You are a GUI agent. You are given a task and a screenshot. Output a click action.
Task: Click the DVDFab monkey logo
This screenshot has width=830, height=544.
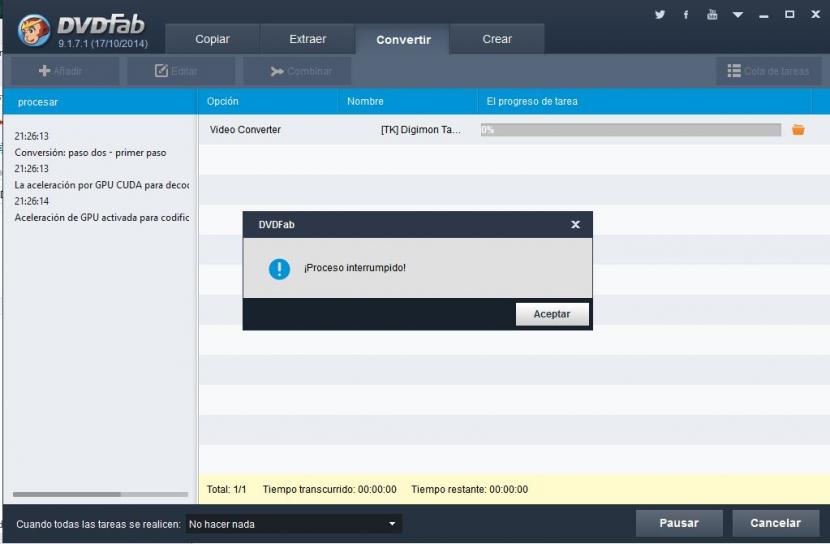point(33,30)
